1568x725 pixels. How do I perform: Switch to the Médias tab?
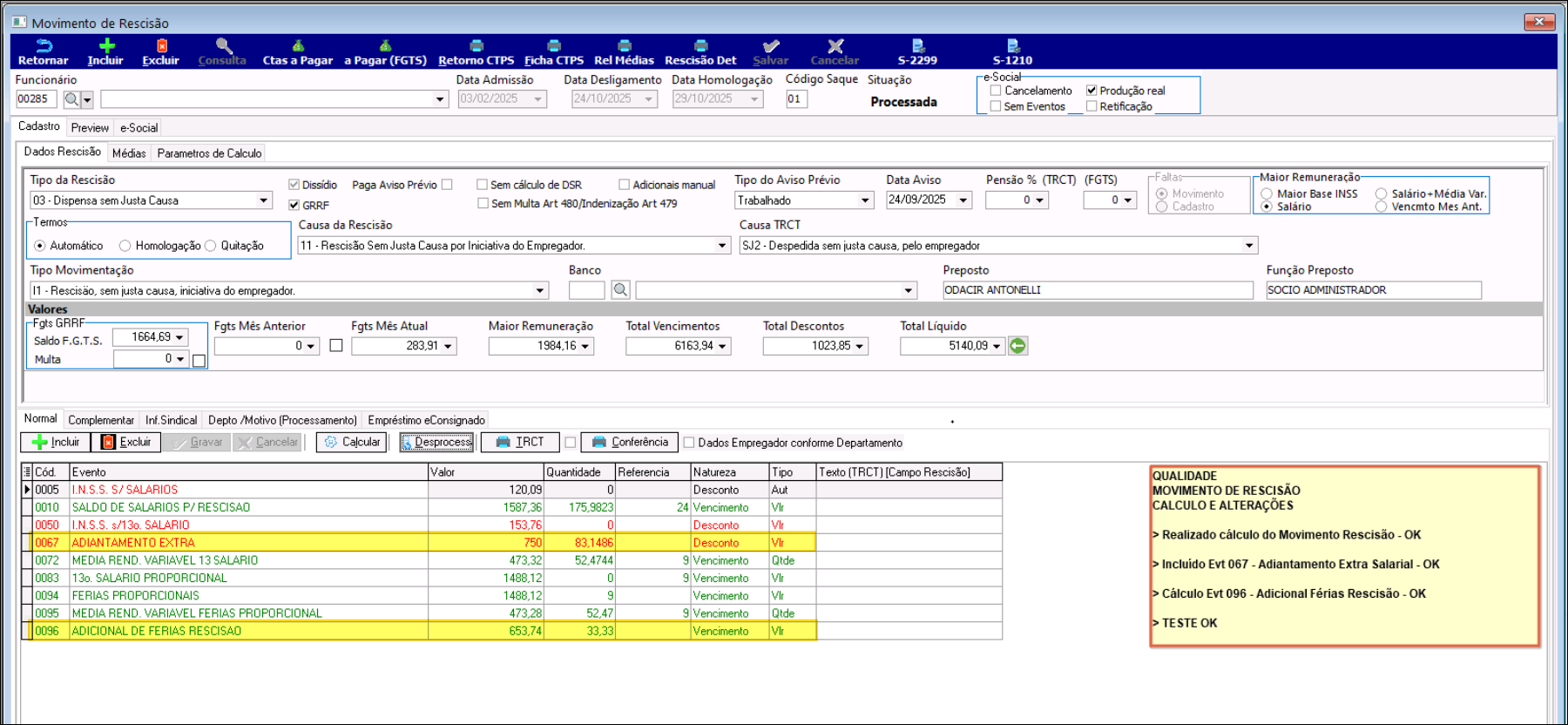(x=129, y=153)
